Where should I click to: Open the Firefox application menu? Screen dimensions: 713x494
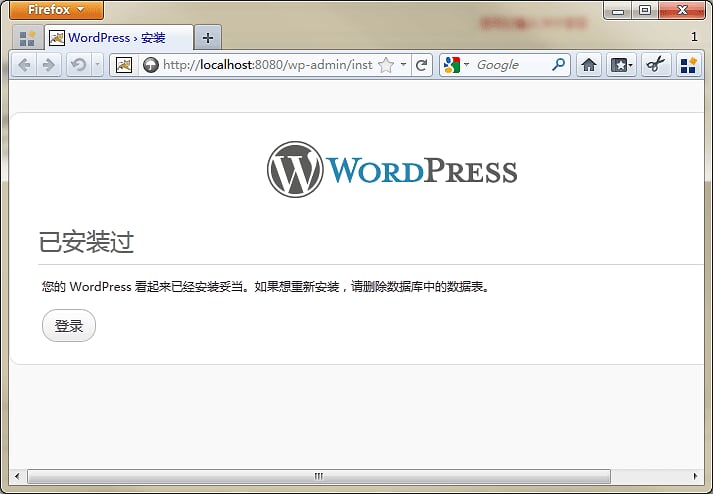(56, 10)
